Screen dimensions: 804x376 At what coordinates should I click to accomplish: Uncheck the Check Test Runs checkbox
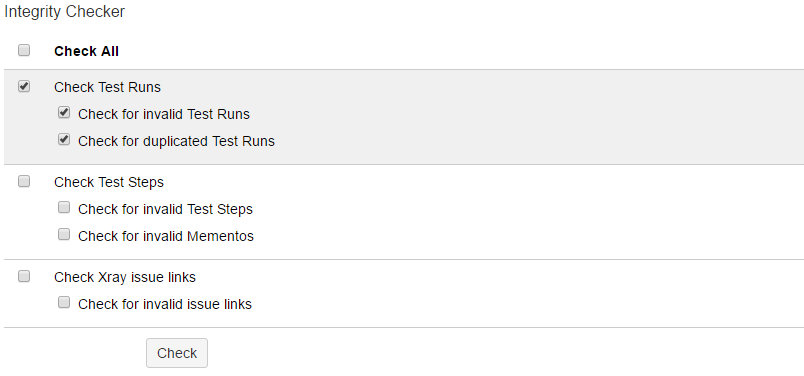tap(24, 86)
